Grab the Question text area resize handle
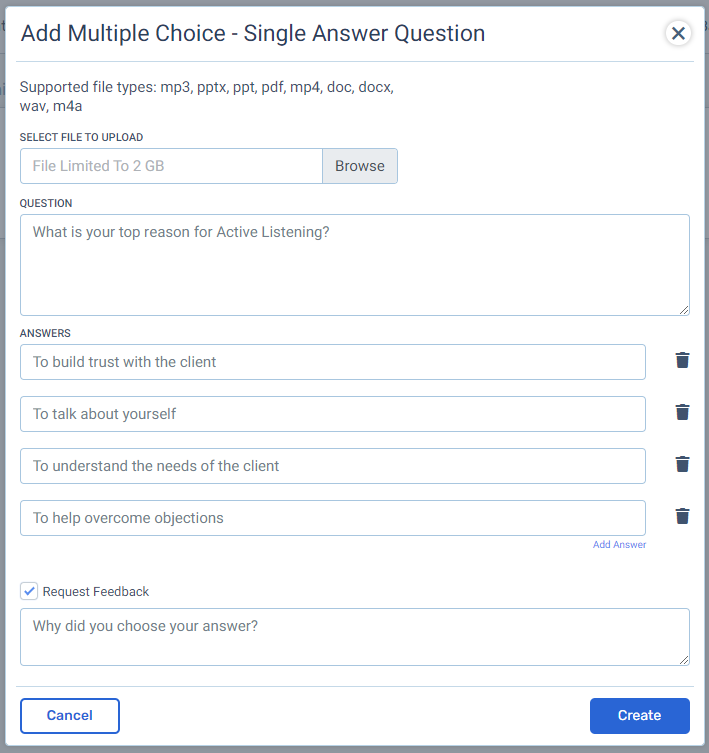The height and width of the screenshot is (753, 709). point(684,310)
